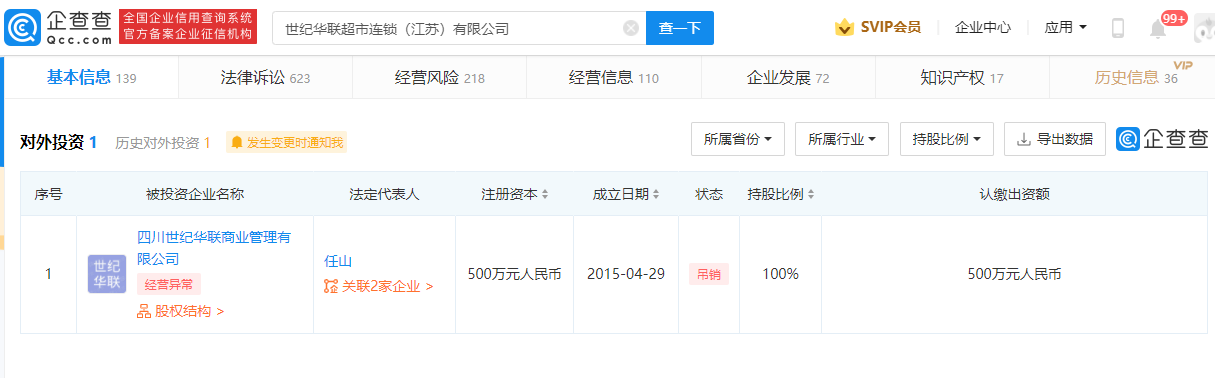Screen dimensions: 1215x378
Task: Switch to 基本信息 tab
Action: coord(92,78)
